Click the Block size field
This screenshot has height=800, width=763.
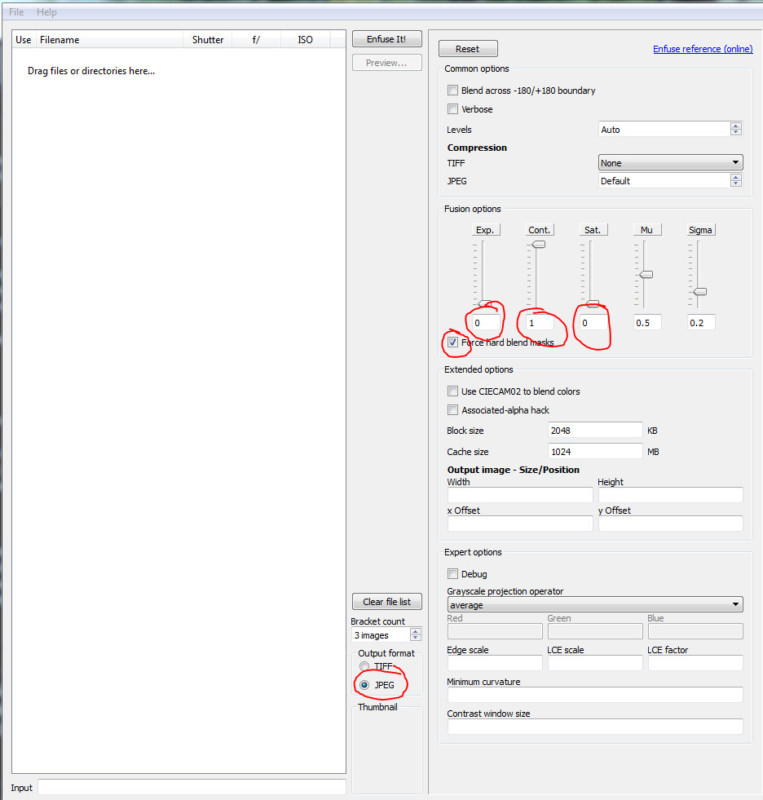(x=595, y=430)
